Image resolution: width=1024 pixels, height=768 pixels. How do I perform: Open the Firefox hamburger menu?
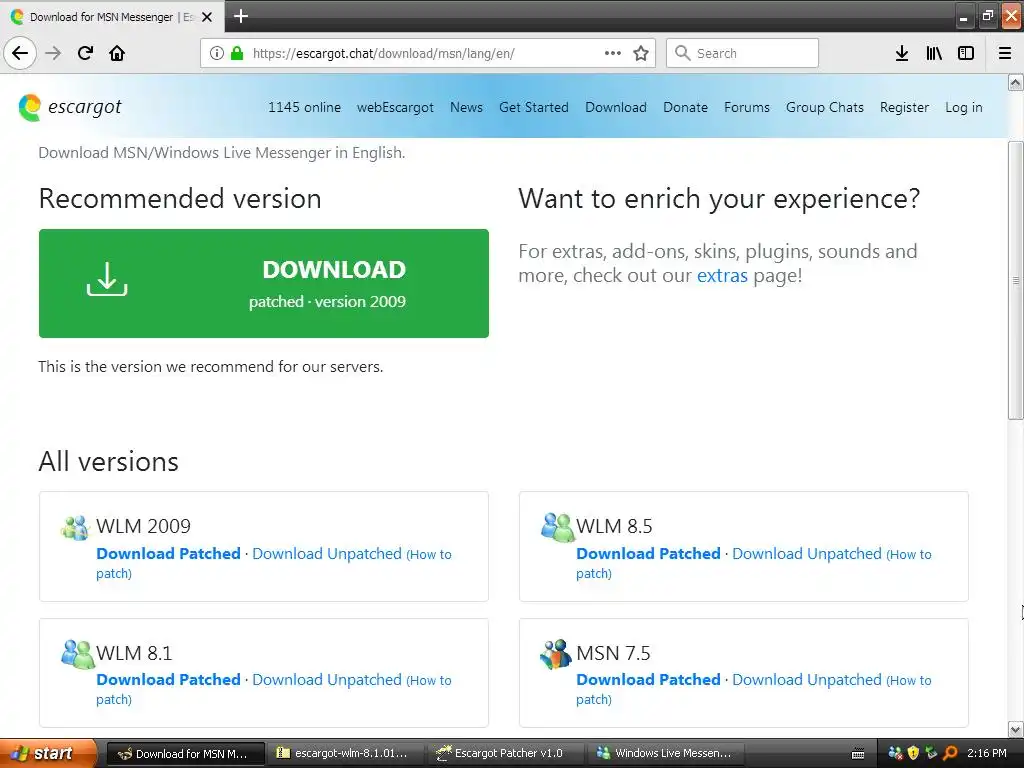click(x=1005, y=53)
